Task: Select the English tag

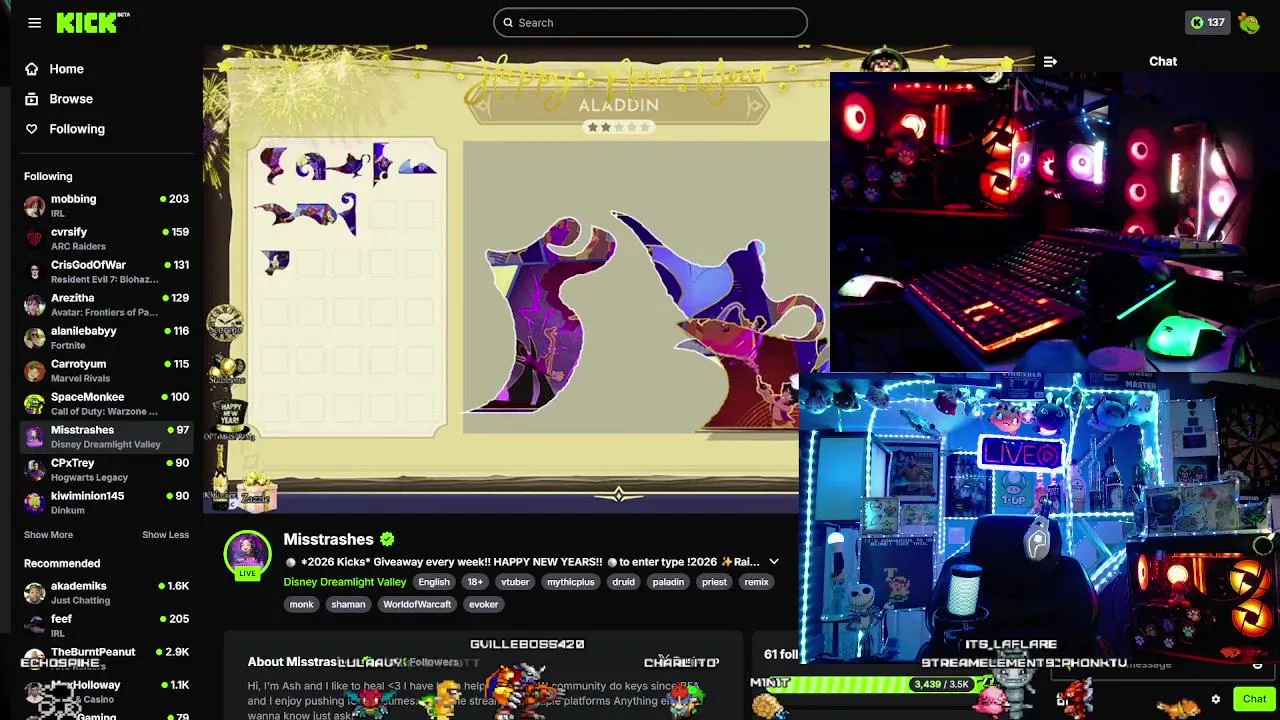Action: tap(434, 582)
